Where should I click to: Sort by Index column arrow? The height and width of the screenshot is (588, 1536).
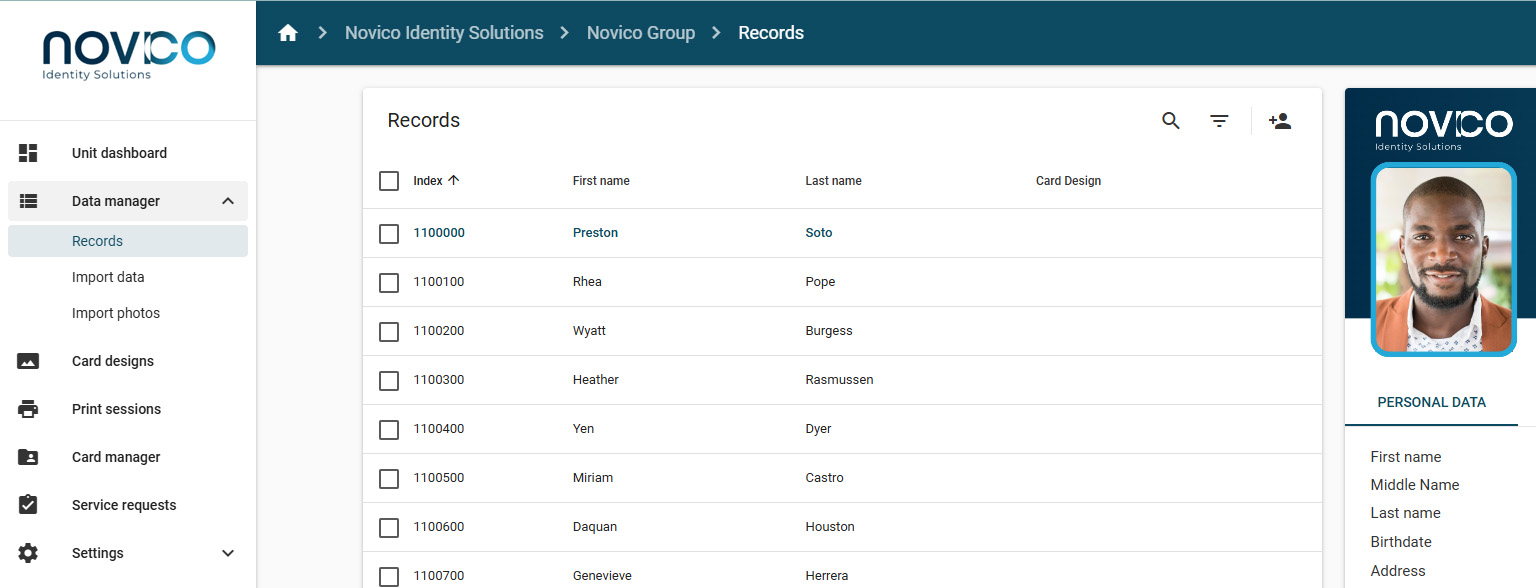pyautogui.click(x=454, y=181)
